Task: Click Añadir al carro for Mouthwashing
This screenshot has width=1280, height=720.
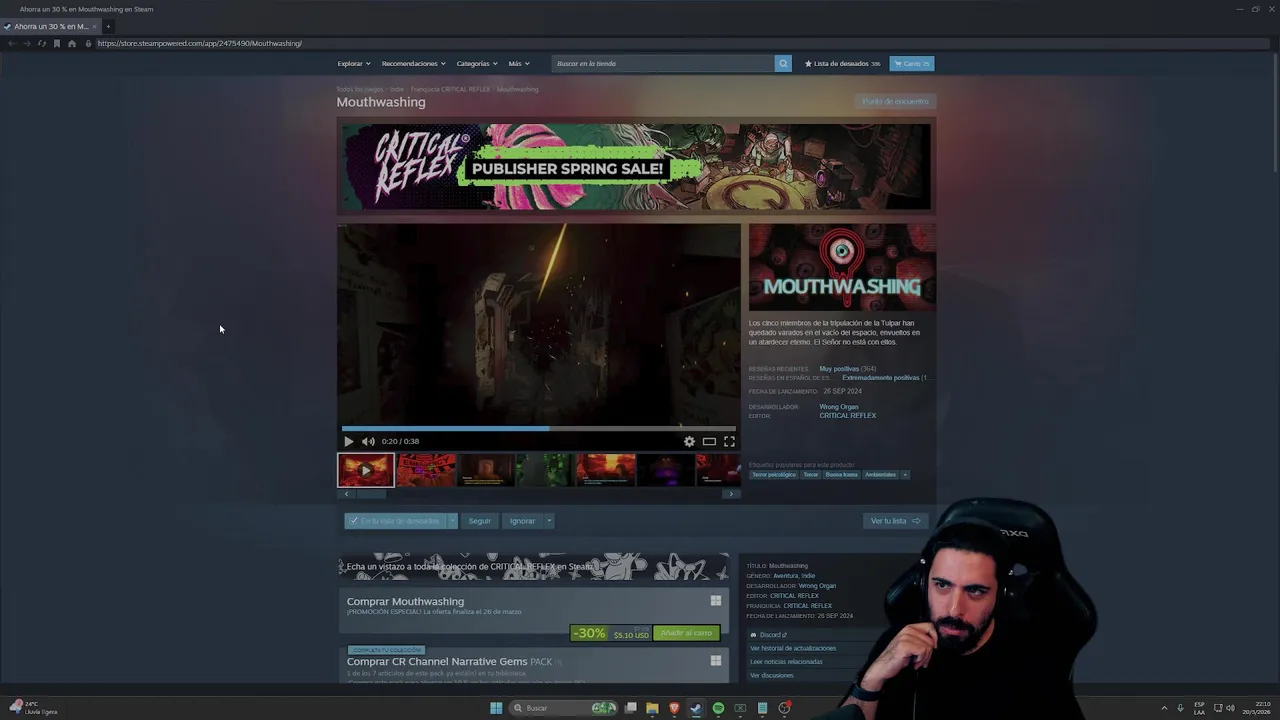Action: point(686,633)
